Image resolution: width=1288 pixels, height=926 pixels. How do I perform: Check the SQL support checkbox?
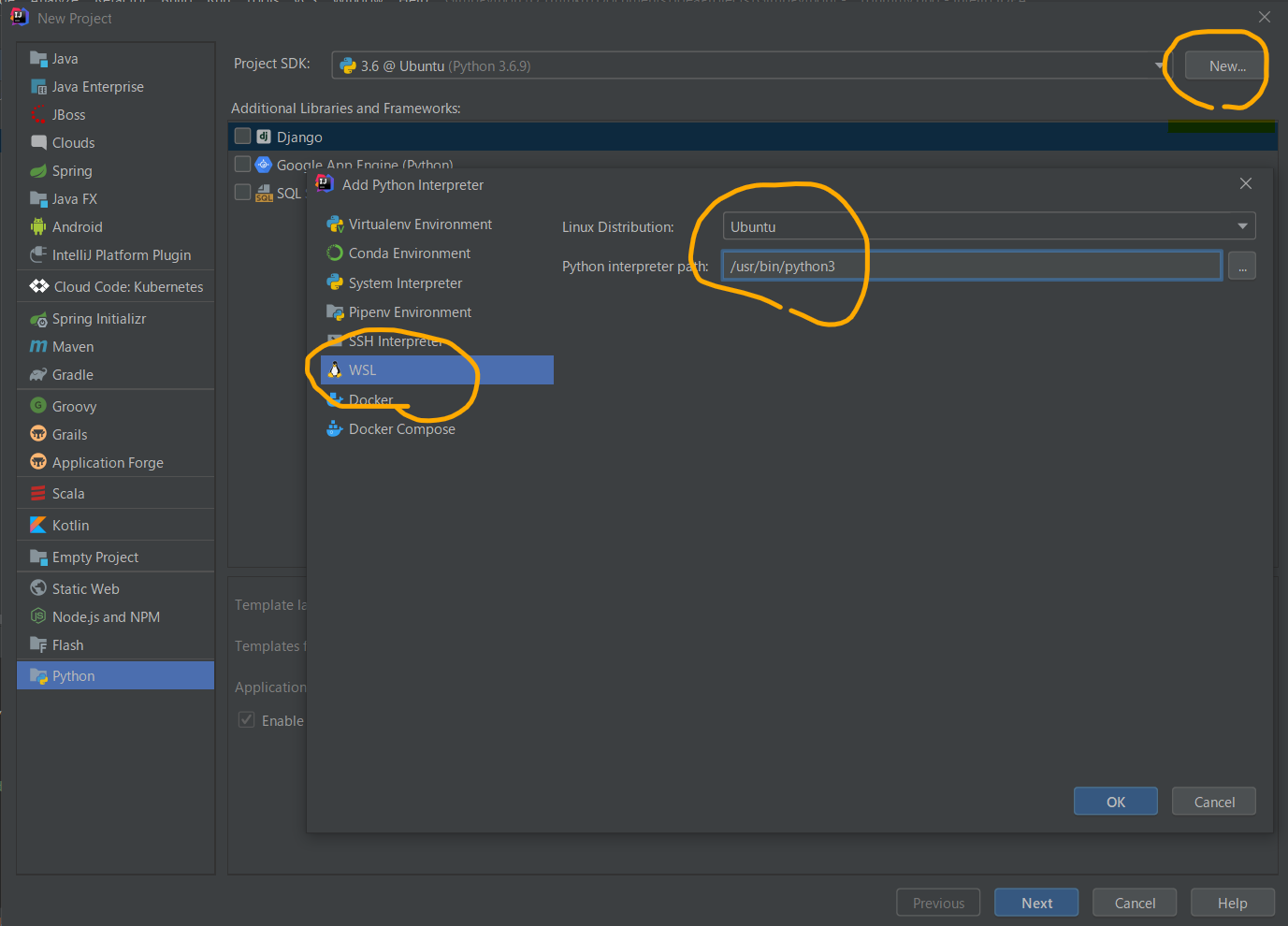point(243,193)
